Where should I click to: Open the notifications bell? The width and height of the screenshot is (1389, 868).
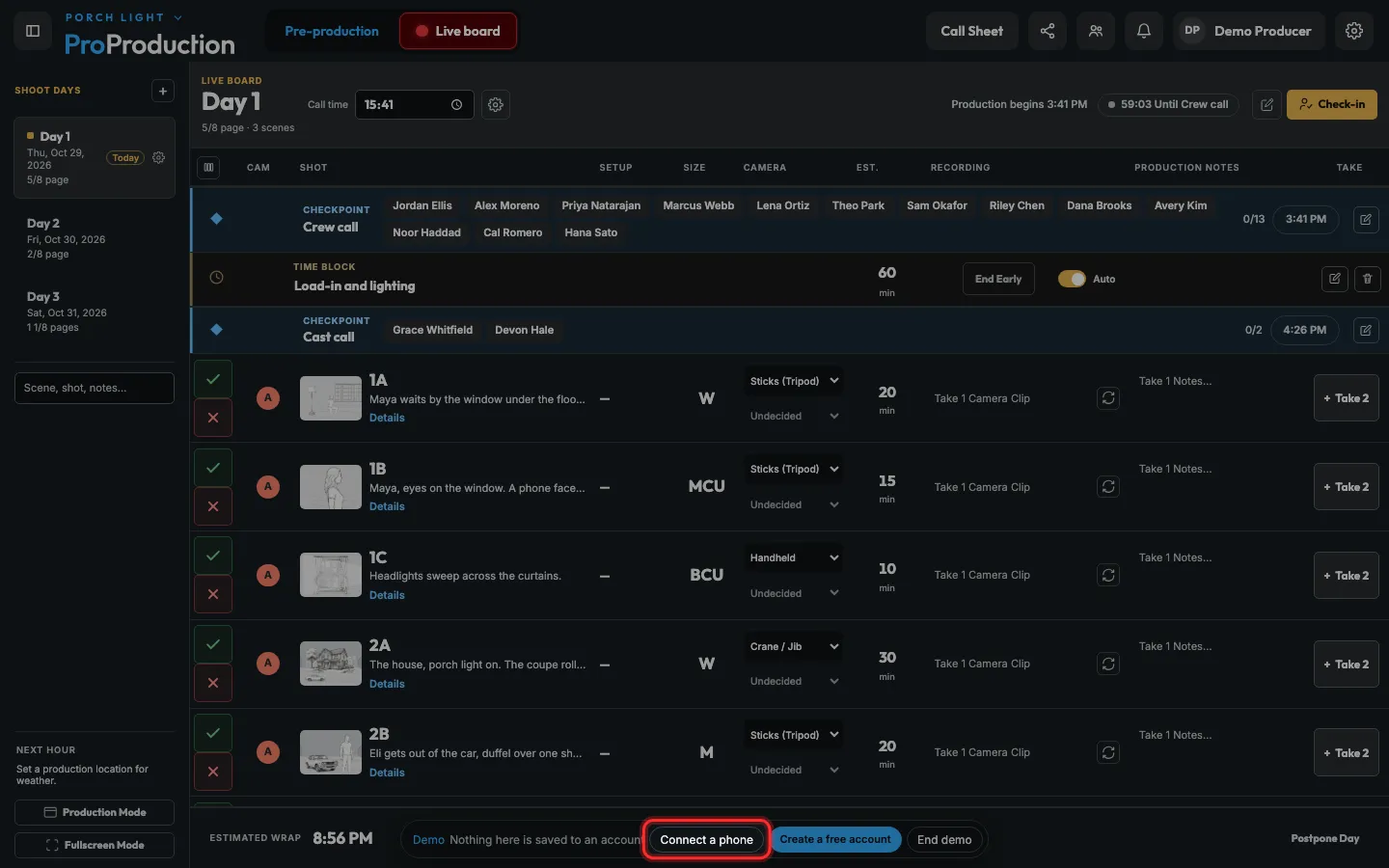click(x=1144, y=31)
